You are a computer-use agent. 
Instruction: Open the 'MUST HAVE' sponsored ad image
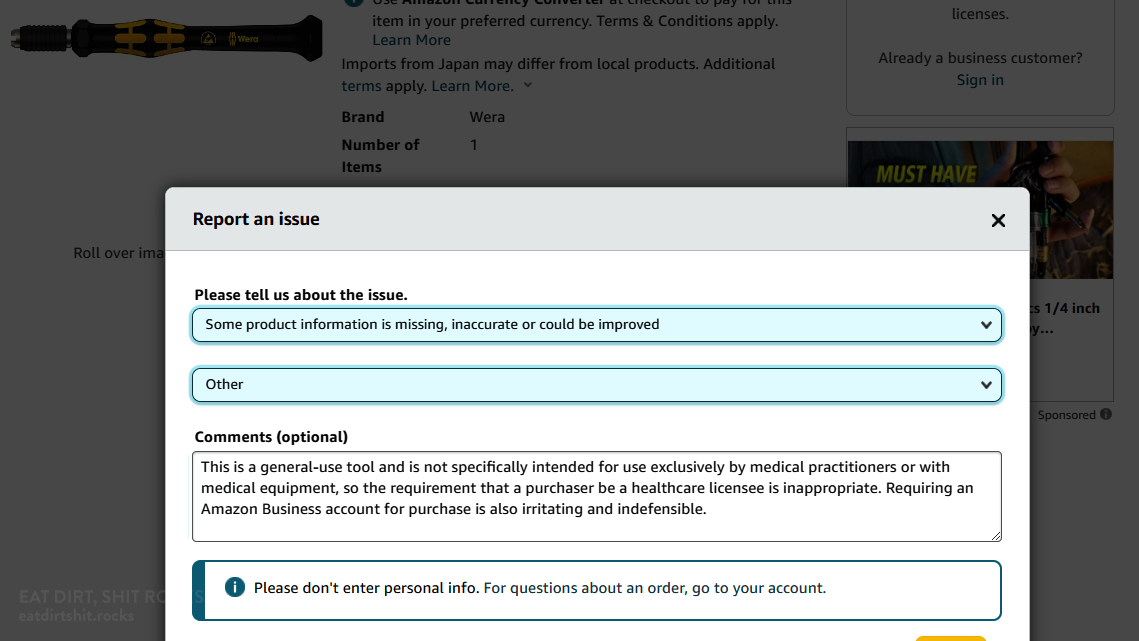[980, 209]
